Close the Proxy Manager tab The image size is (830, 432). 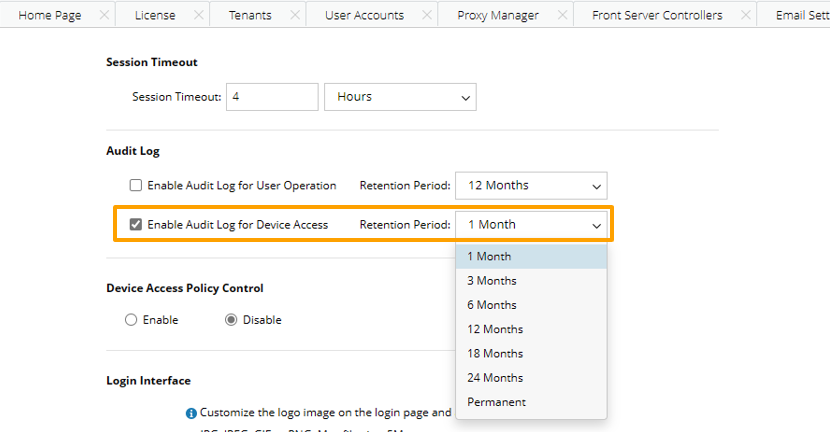coord(562,15)
